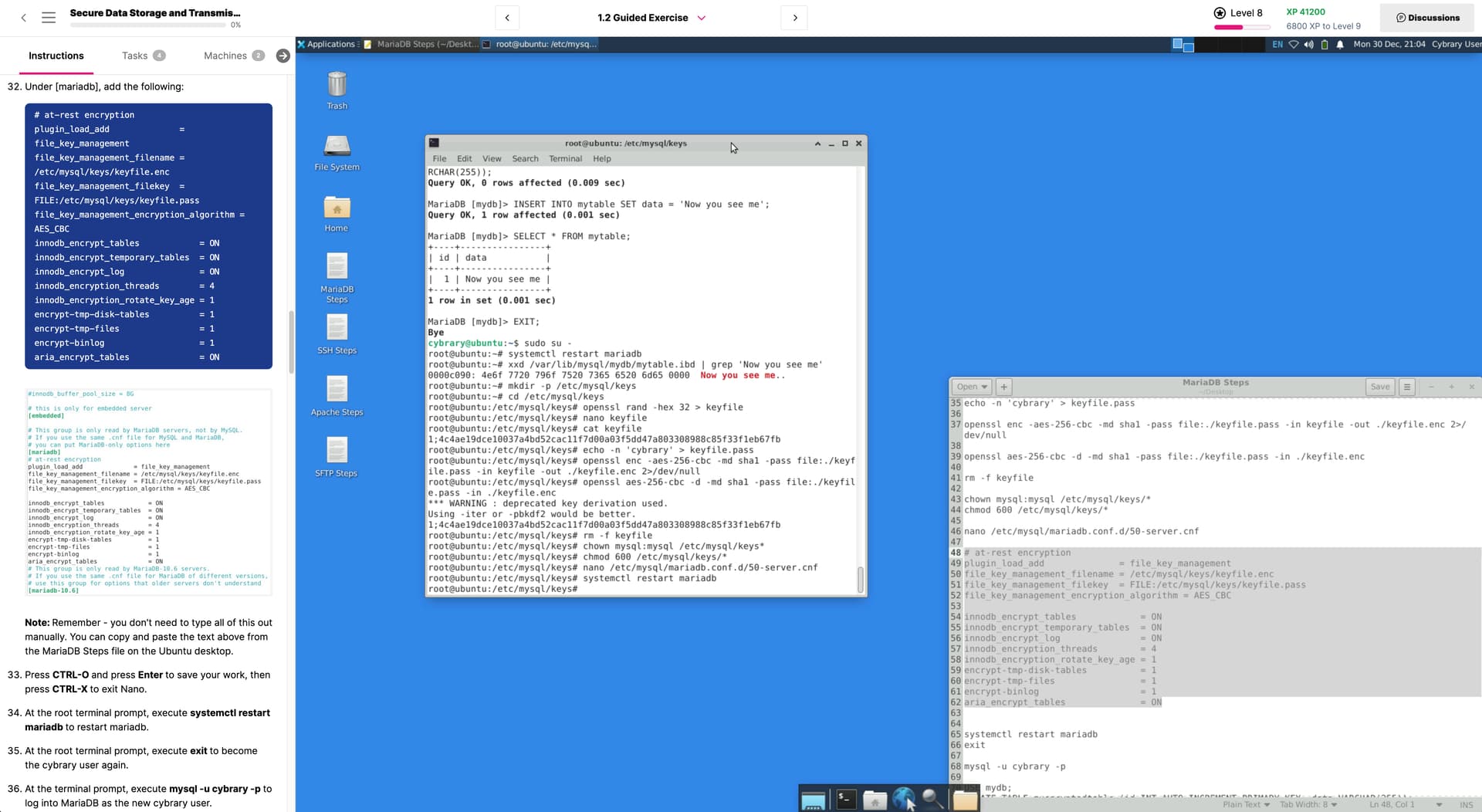Open the Tab Width dropdown in status bar
The height and width of the screenshot is (812, 1482).
point(1308,804)
